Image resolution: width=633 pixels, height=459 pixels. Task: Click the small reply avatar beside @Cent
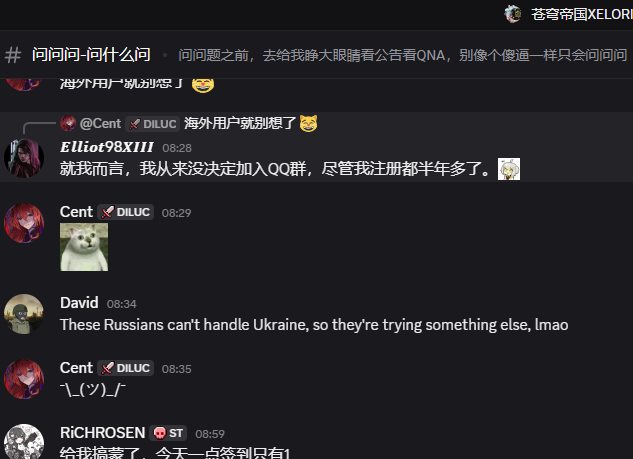coord(68,123)
